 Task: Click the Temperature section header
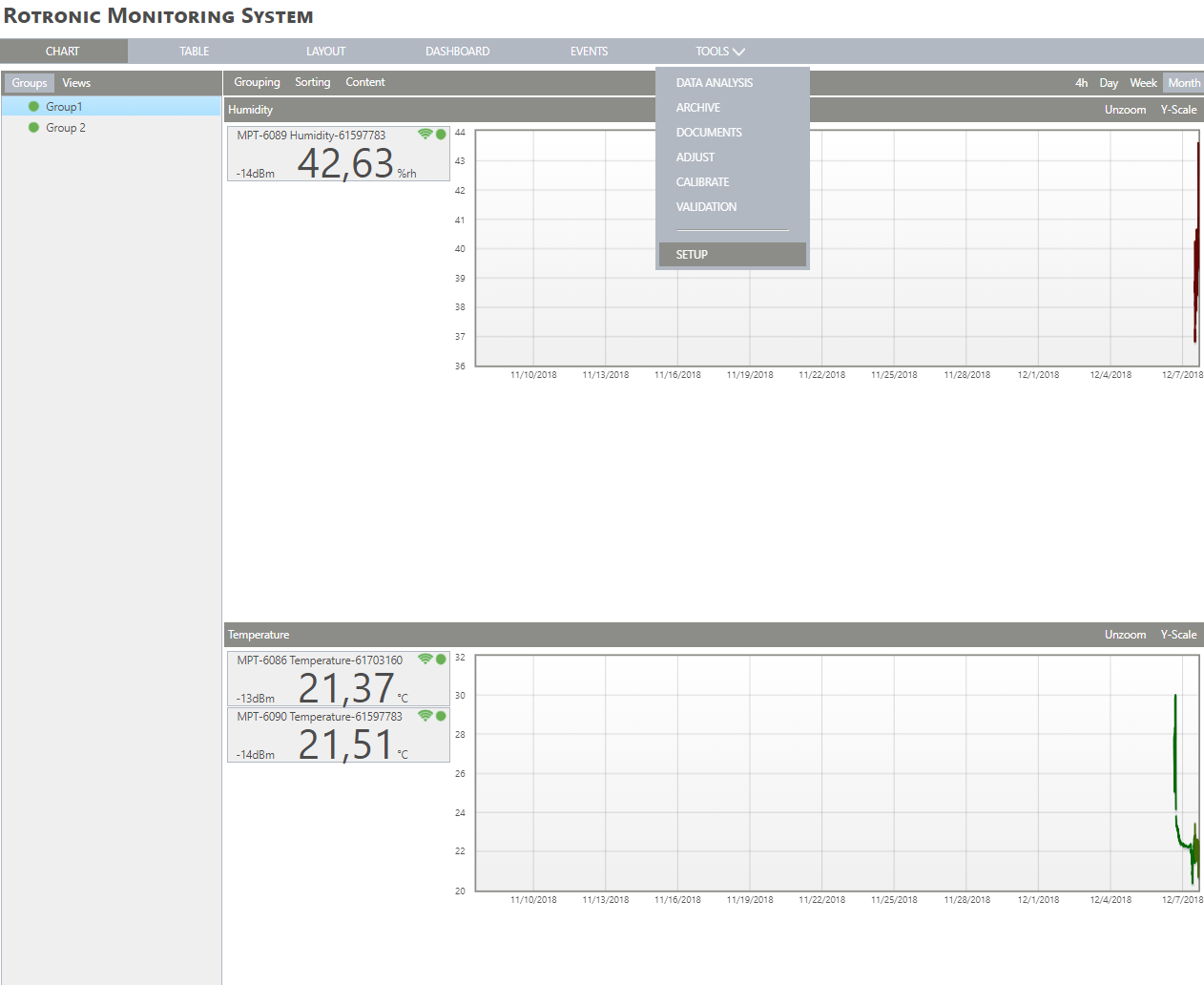pyautogui.click(x=714, y=635)
